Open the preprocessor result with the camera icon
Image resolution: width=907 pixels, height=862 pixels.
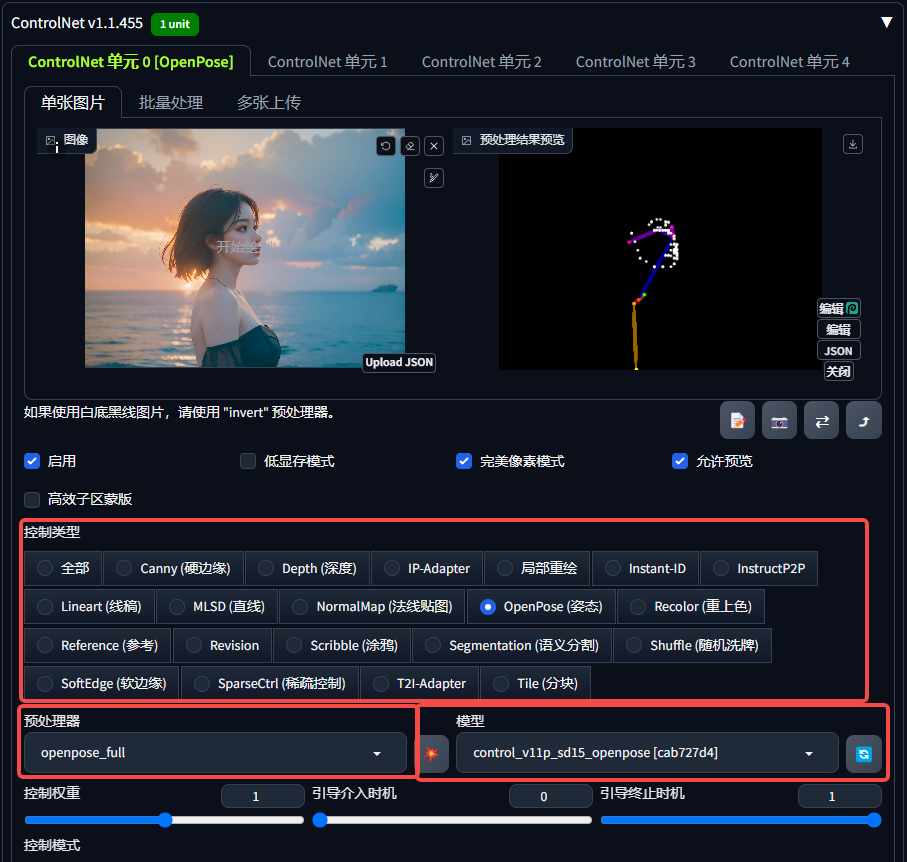click(x=779, y=420)
